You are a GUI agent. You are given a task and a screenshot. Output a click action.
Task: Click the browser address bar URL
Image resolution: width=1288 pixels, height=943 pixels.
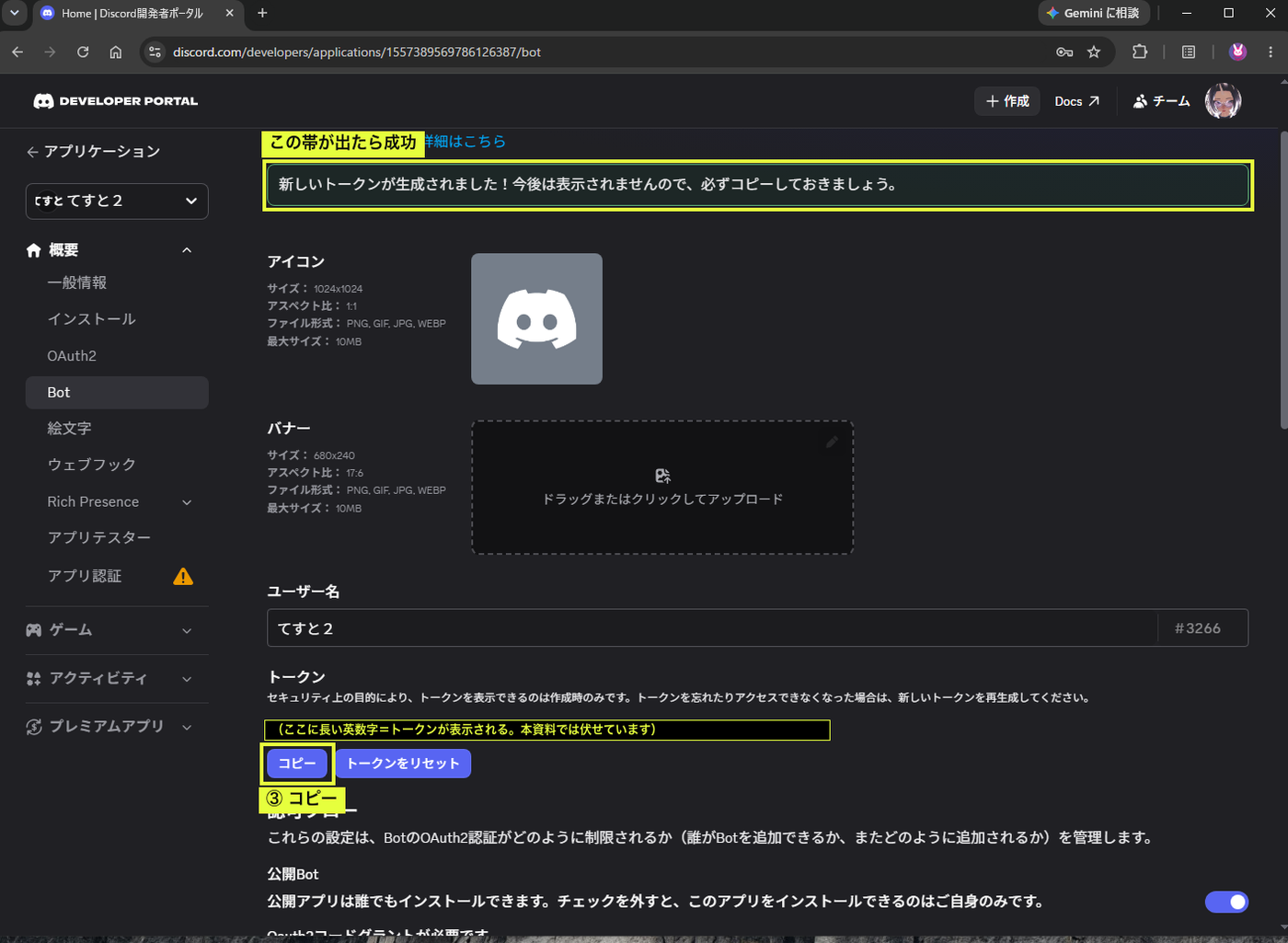coord(357,52)
